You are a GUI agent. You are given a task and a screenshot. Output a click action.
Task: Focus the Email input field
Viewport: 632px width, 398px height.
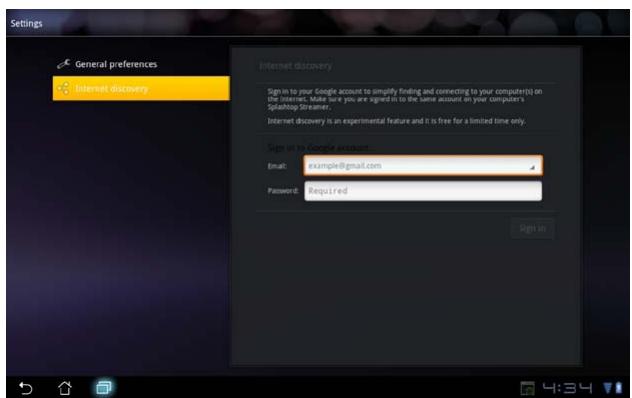tap(423, 166)
